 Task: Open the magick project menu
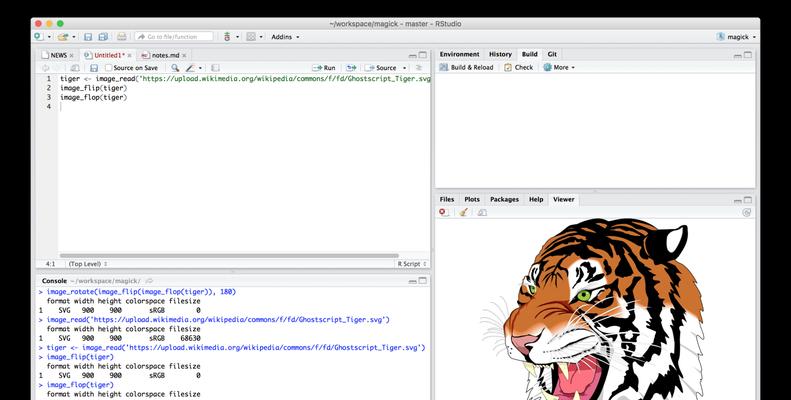point(737,37)
